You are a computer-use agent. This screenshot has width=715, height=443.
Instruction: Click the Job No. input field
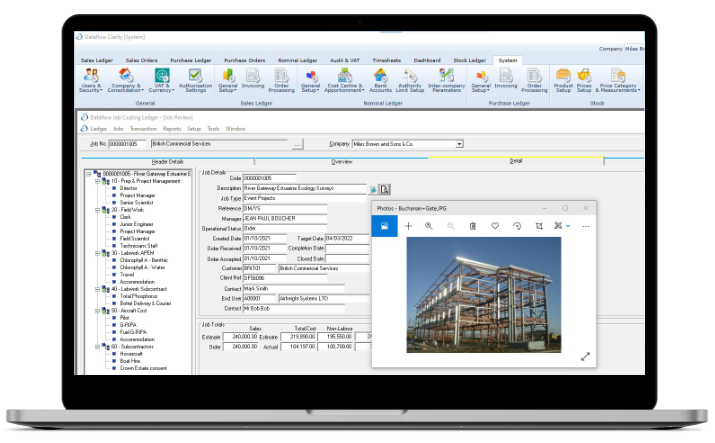[127, 144]
